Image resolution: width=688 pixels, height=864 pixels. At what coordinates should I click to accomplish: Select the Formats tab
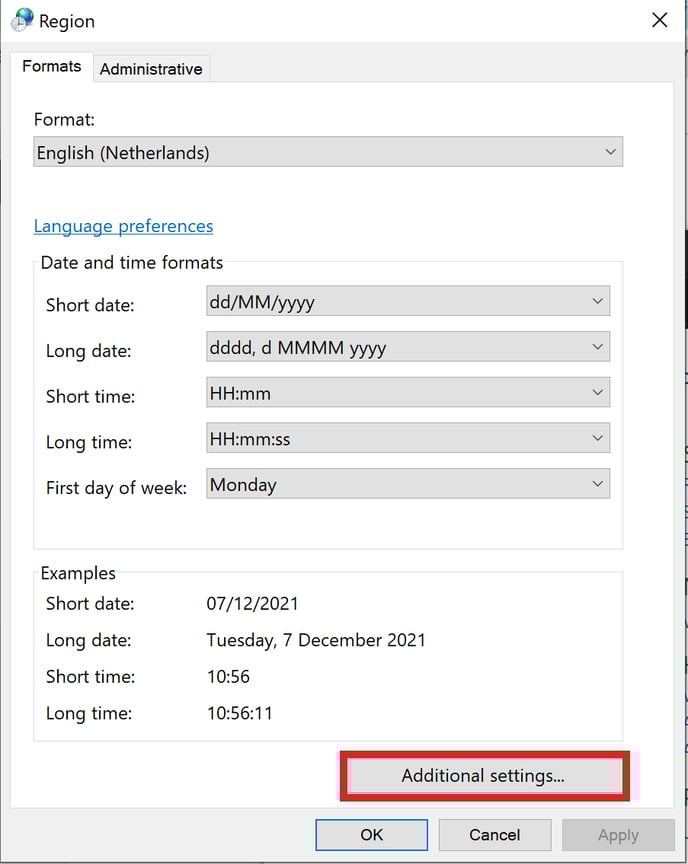pos(52,67)
